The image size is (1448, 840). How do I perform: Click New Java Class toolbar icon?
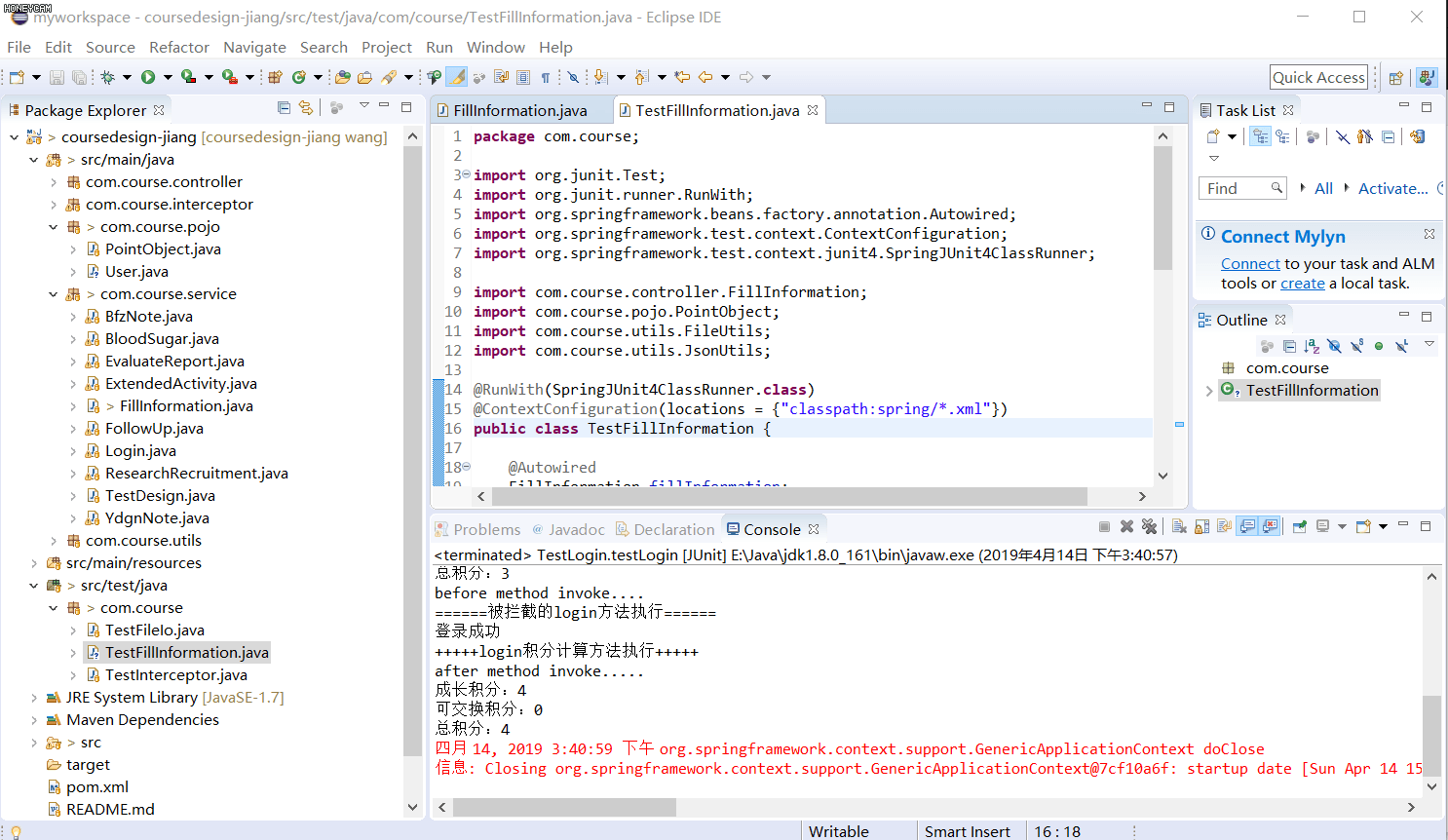click(x=299, y=77)
